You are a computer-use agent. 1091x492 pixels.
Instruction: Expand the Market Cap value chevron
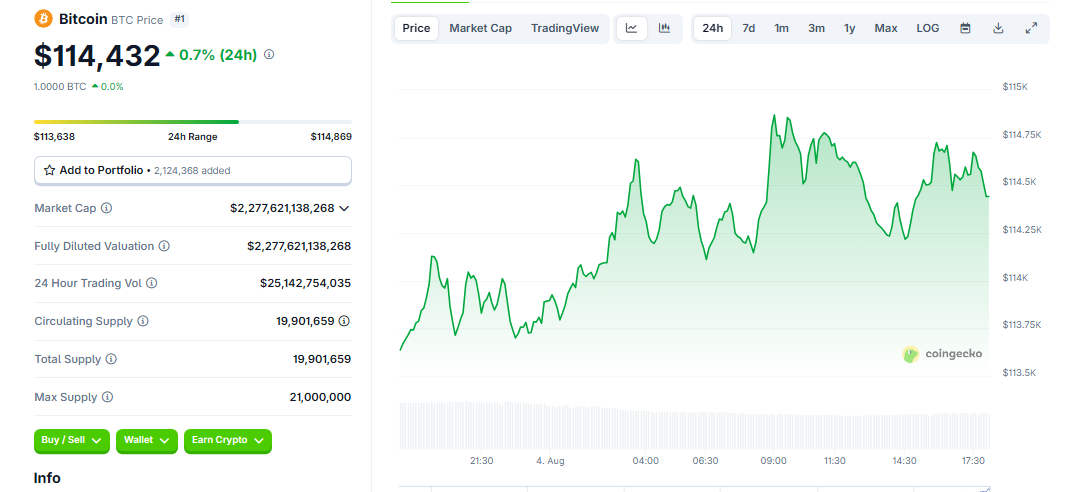point(345,208)
